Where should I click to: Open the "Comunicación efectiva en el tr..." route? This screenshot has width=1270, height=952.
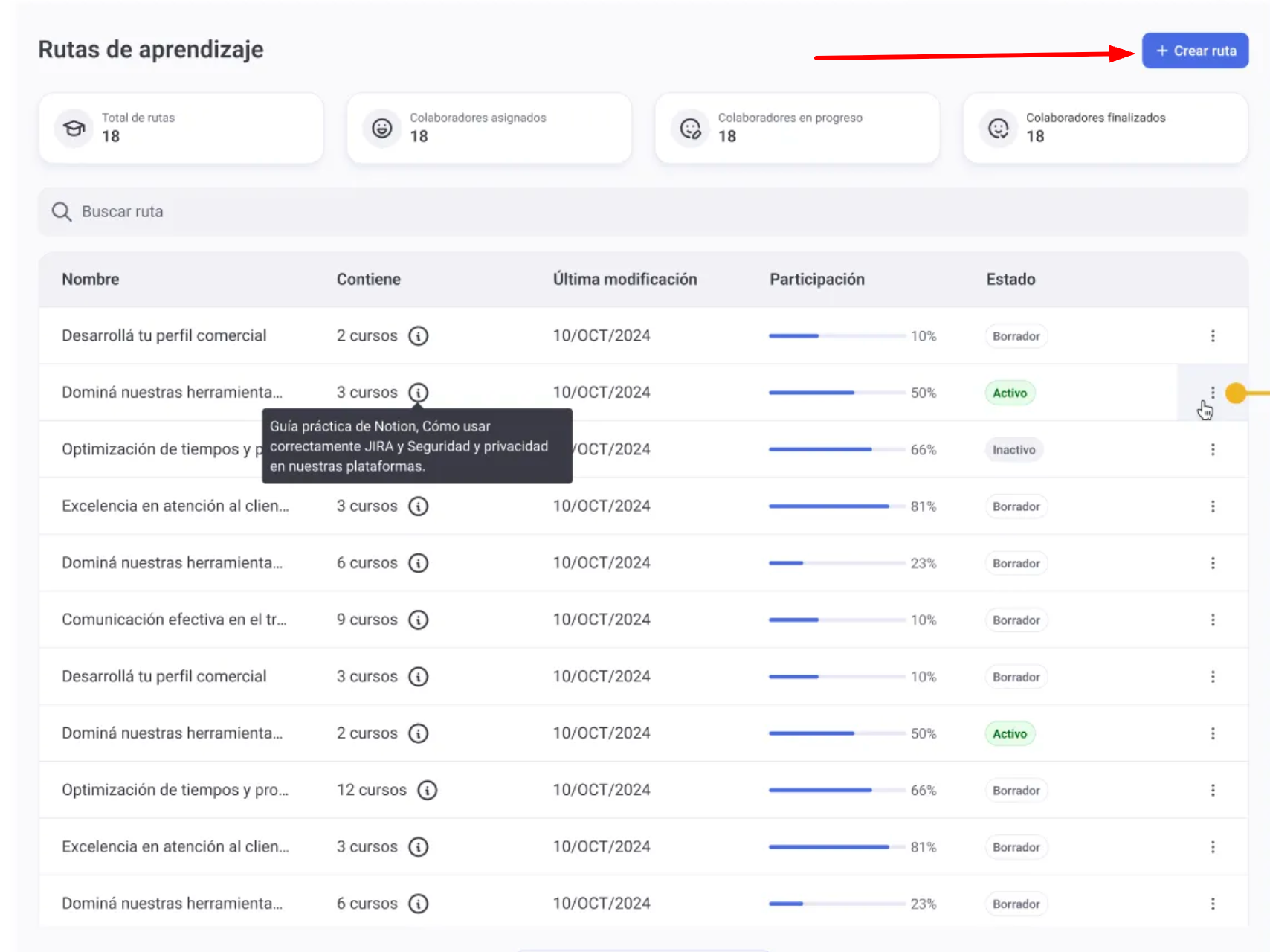coord(174,620)
